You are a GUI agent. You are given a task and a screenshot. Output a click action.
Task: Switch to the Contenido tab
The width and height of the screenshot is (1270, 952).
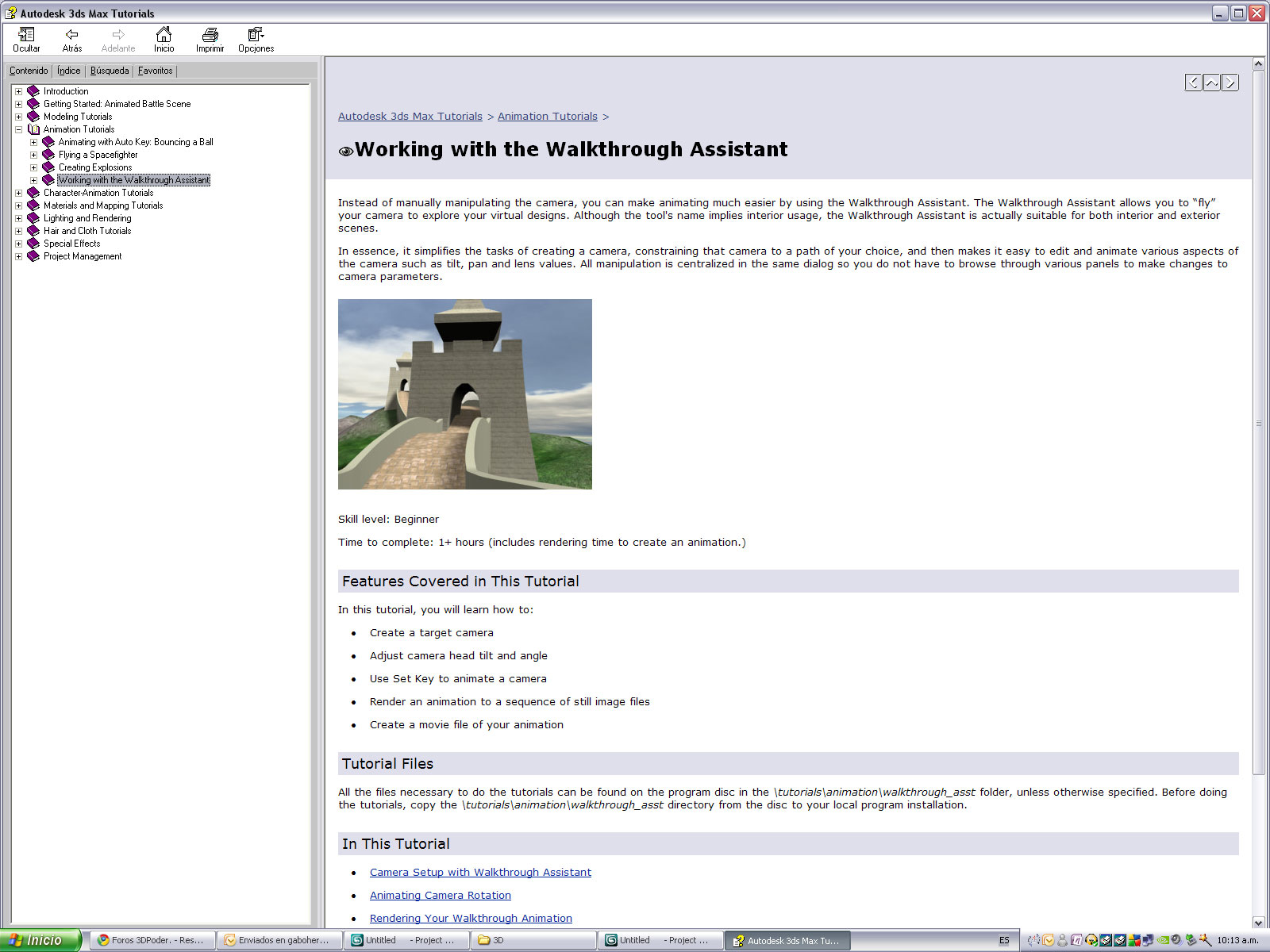29,71
